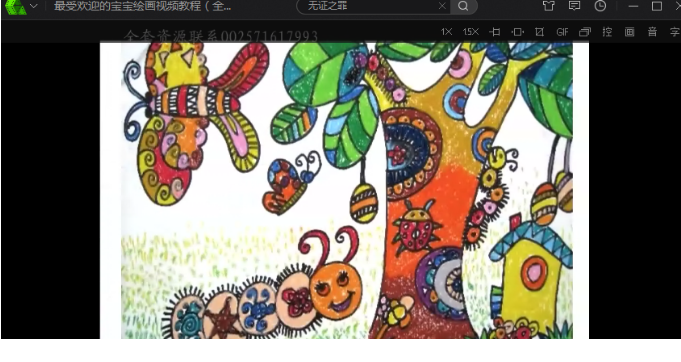The image size is (681, 362).
Task: Clear the search box with the X
Action: coord(442,6)
